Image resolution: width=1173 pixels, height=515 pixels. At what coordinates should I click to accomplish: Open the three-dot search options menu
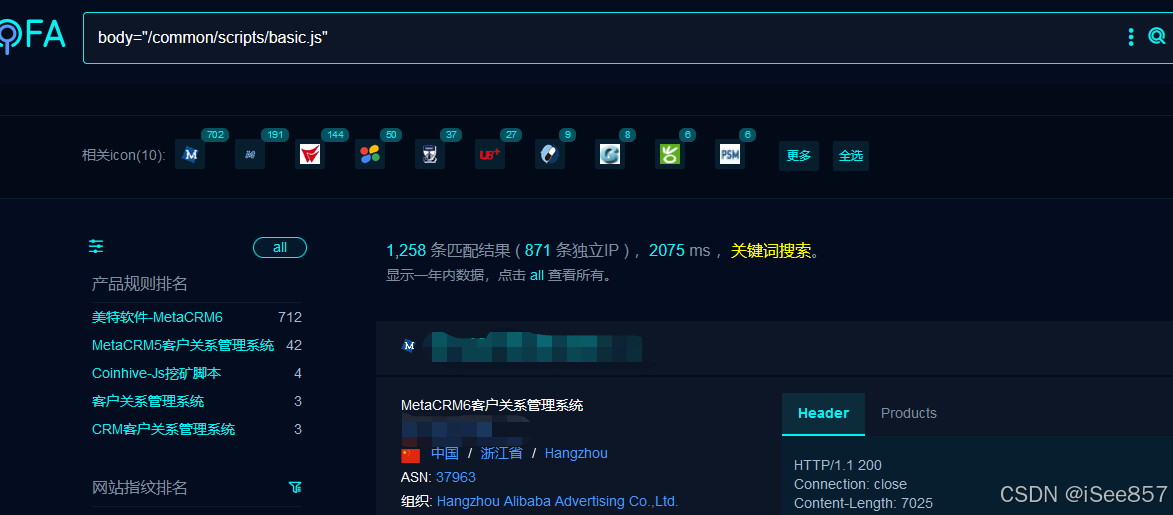[x=1130, y=37]
